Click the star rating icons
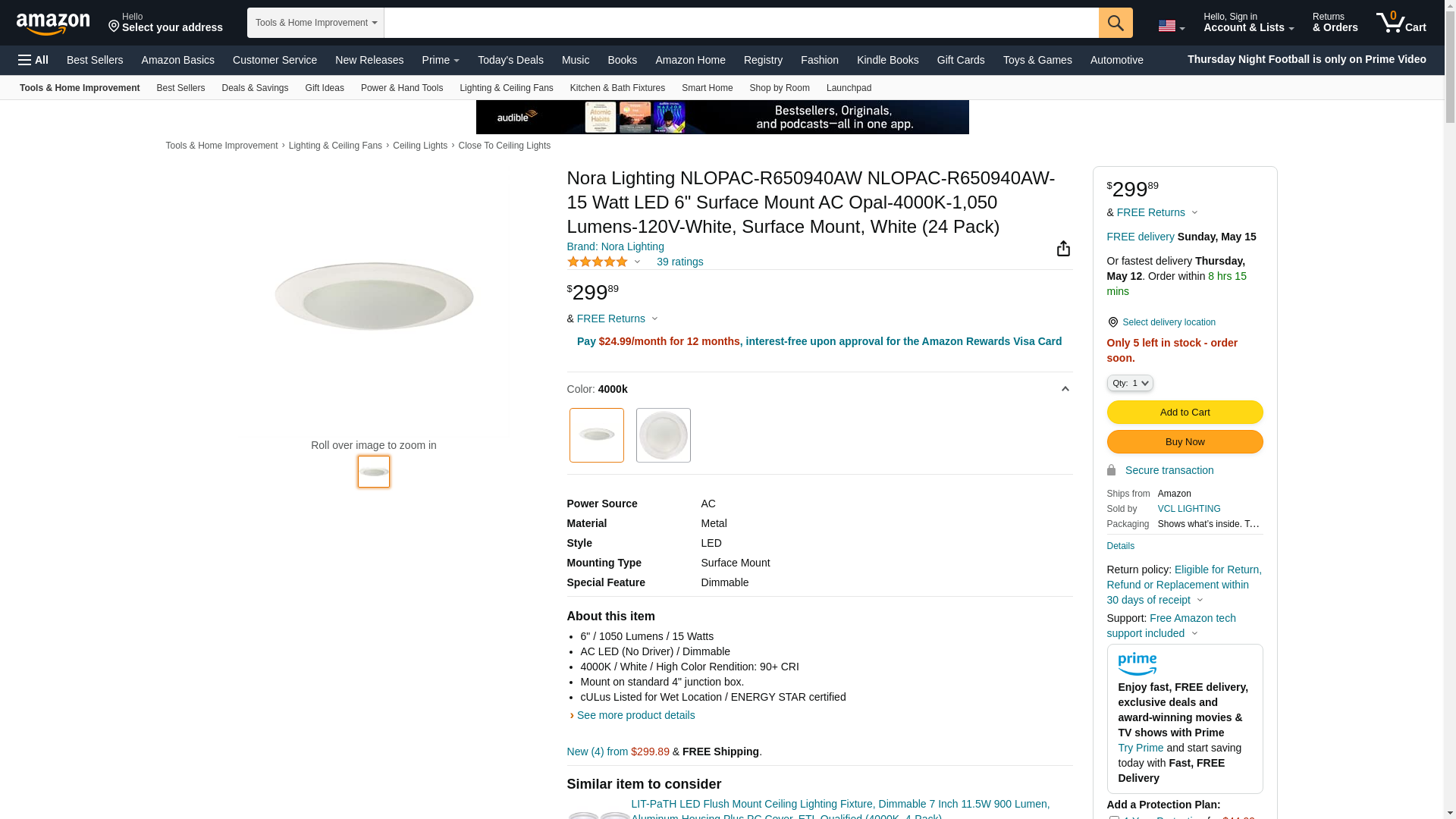The image size is (1456, 819). point(598,262)
